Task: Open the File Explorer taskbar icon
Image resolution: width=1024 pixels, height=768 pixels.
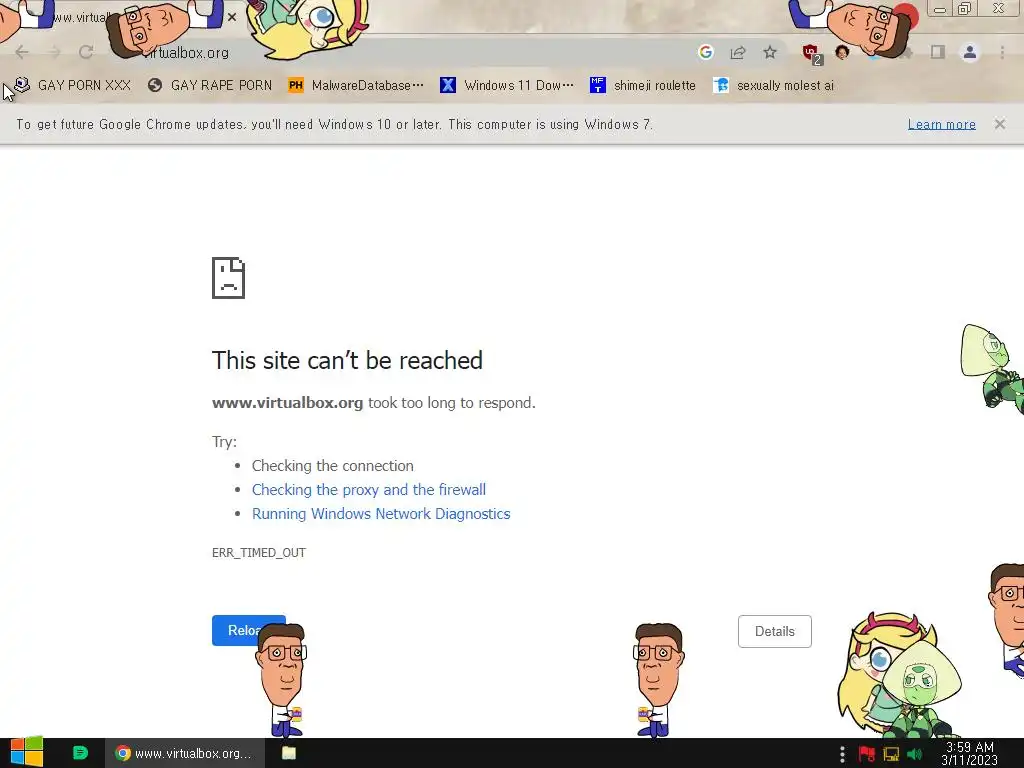Action: (x=289, y=753)
